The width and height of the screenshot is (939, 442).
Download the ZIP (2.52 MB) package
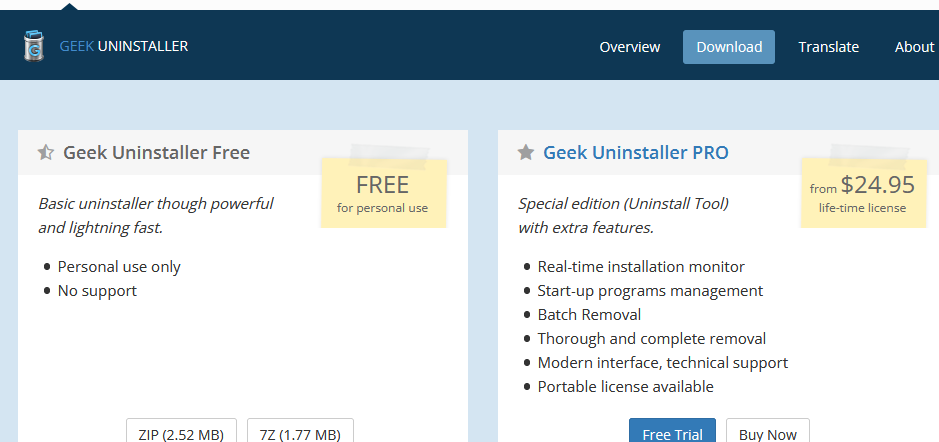181,433
